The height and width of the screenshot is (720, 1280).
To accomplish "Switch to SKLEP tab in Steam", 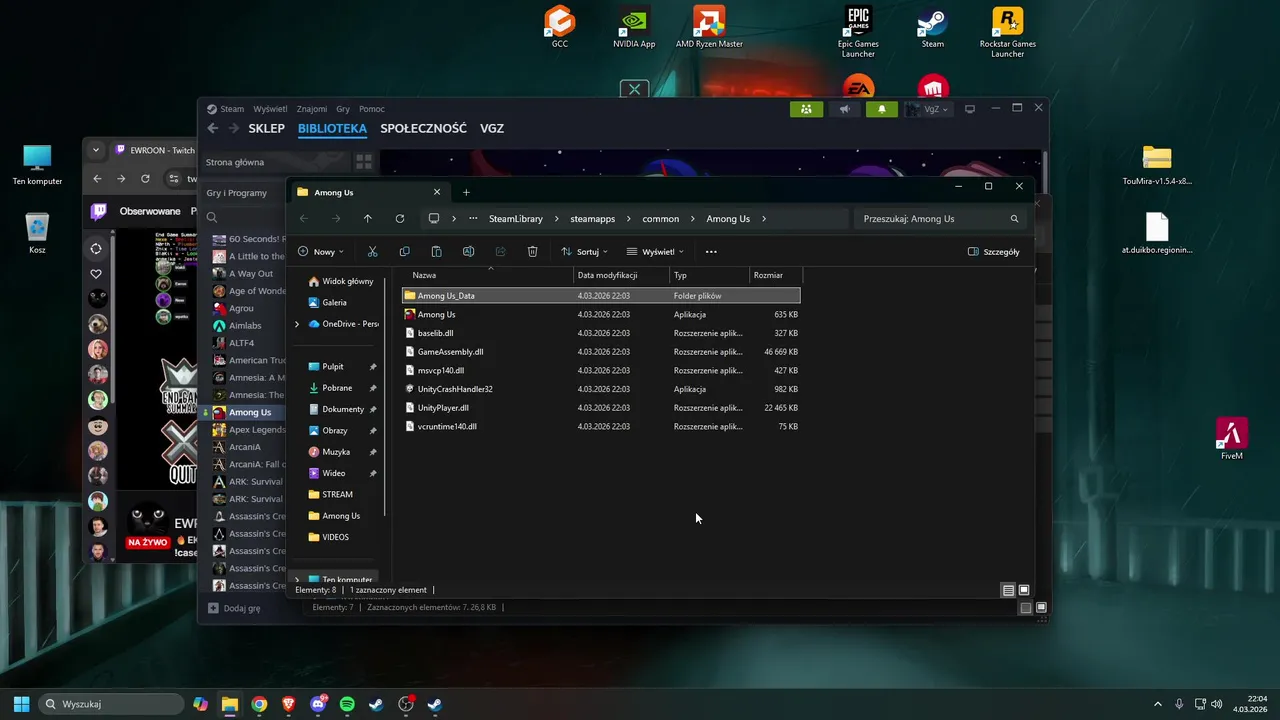I will pyautogui.click(x=267, y=129).
